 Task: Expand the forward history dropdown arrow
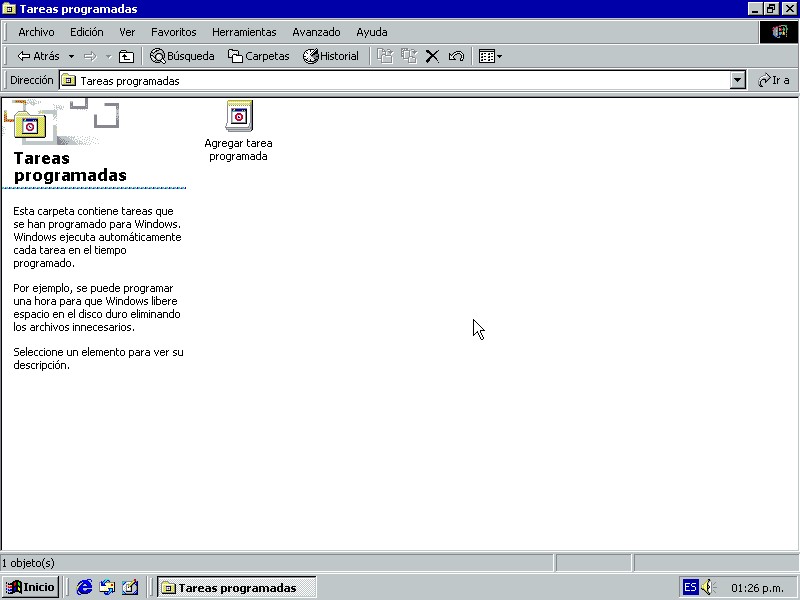pos(108,56)
